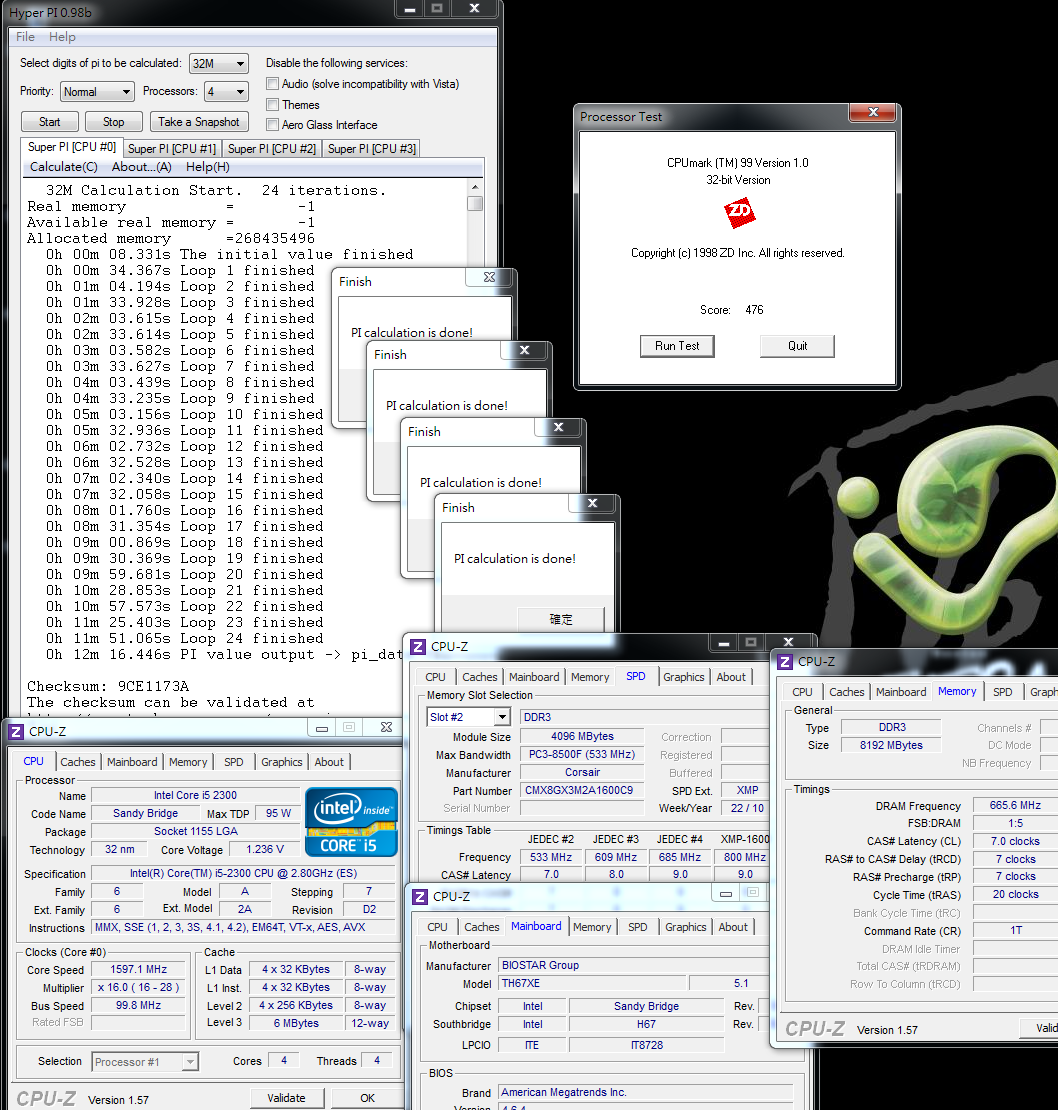This screenshot has height=1110, width=1058.
Task: Click the Part Number CMX8GX3M2A1600C9 field
Action: 582,791
